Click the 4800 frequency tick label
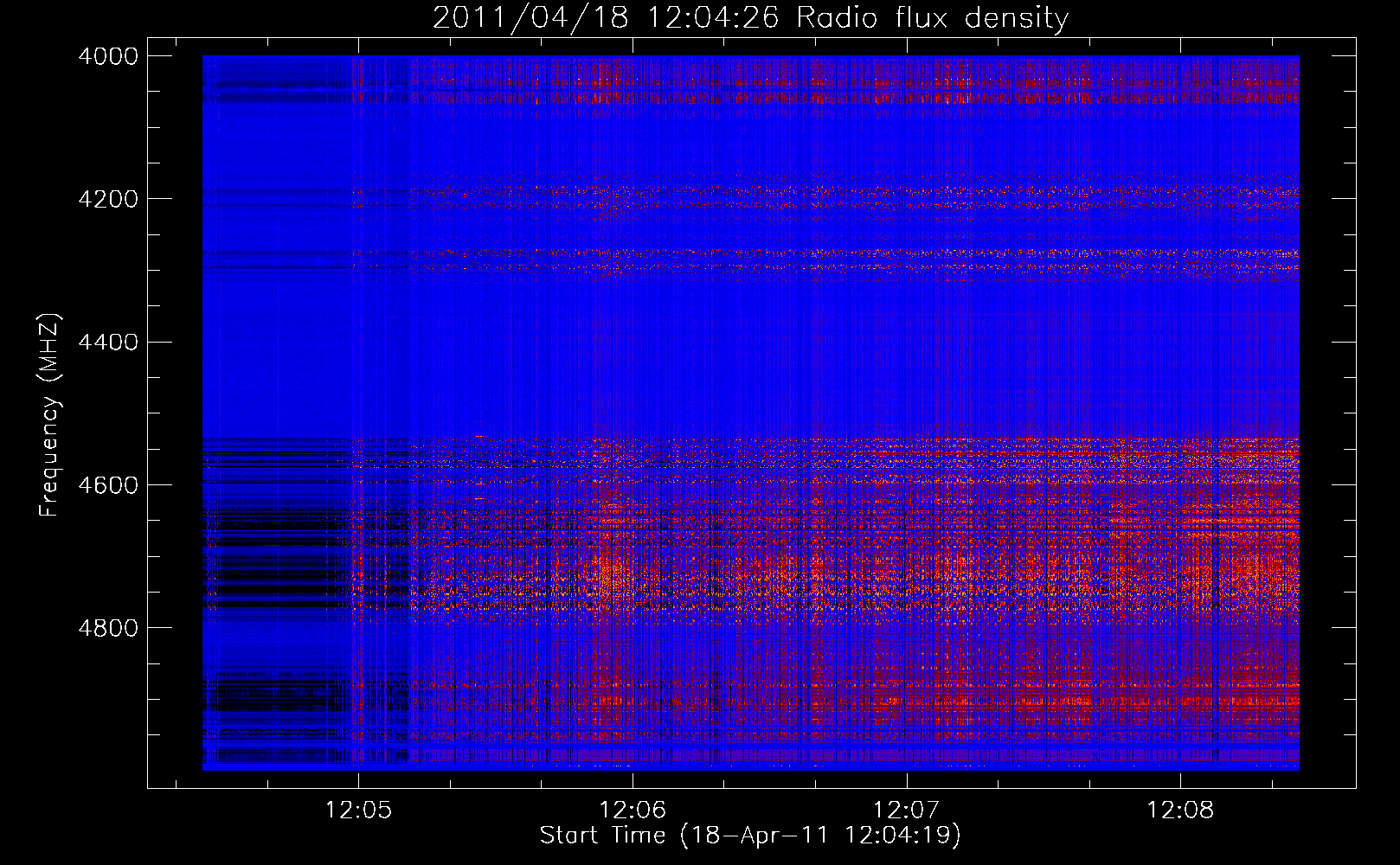This screenshot has width=1400, height=865. coord(108,628)
